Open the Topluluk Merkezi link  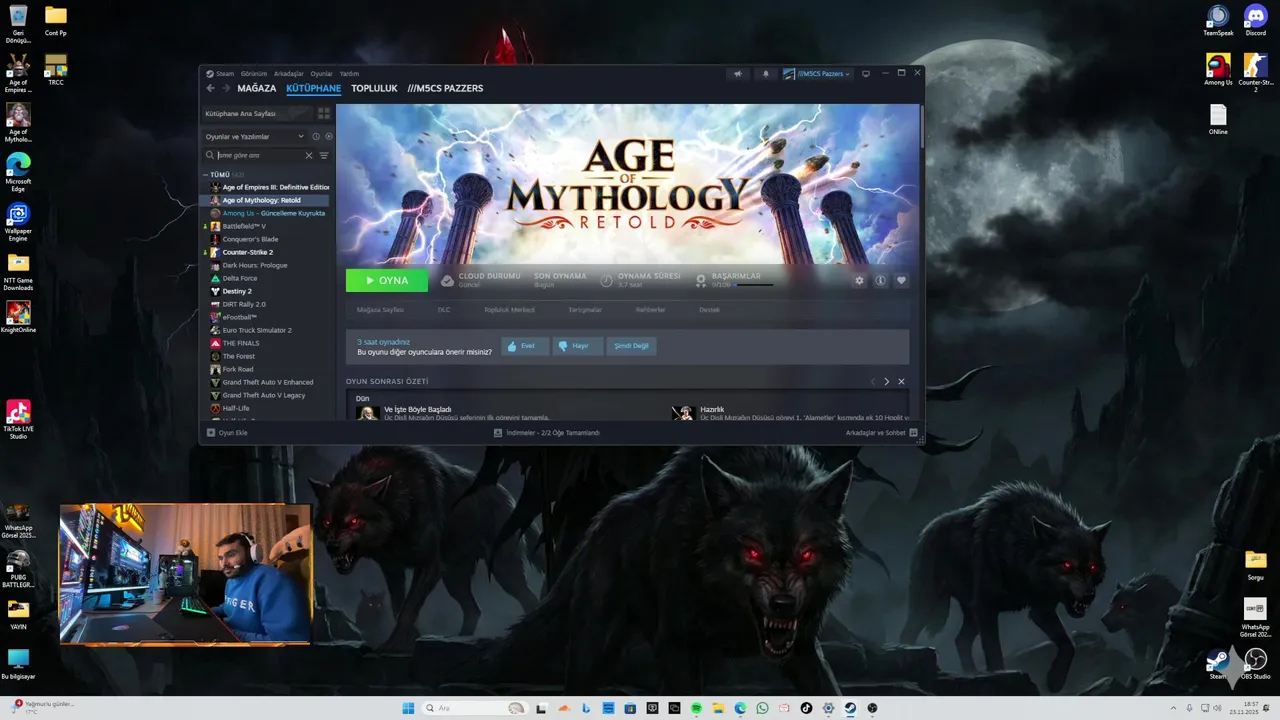pos(509,310)
